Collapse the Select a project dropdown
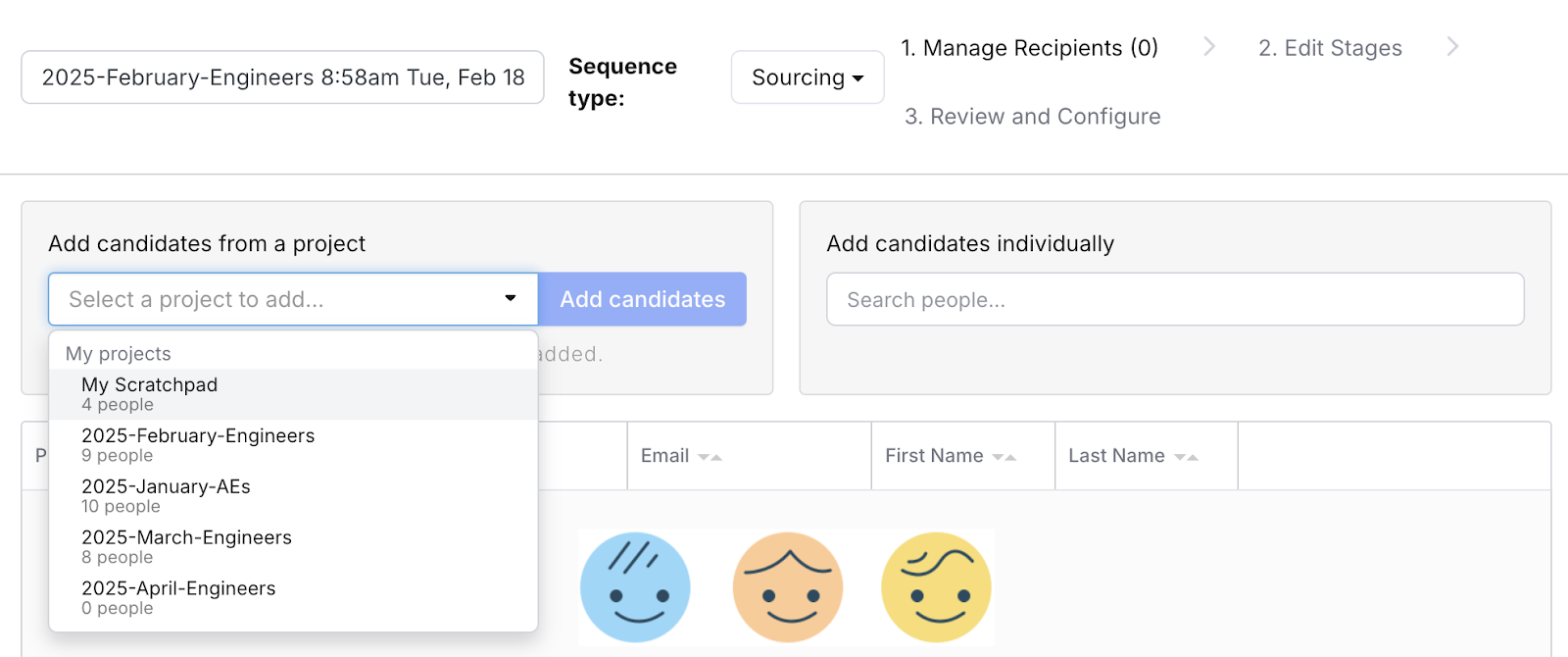Image resolution: width=1568 pixels, height=657 pixels. tap(510, 299)
